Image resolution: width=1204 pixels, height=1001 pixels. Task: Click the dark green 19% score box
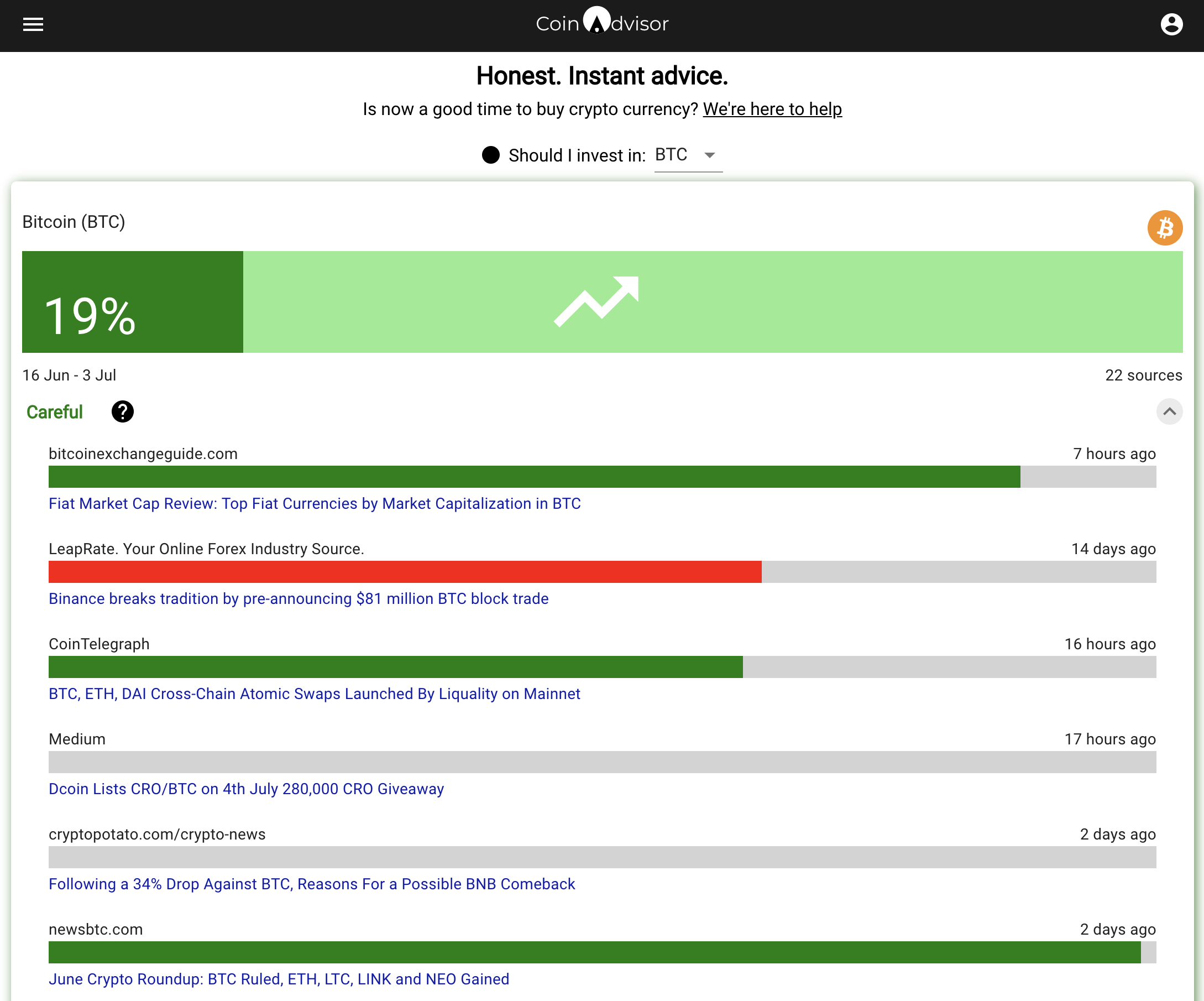tap(133, 302)
